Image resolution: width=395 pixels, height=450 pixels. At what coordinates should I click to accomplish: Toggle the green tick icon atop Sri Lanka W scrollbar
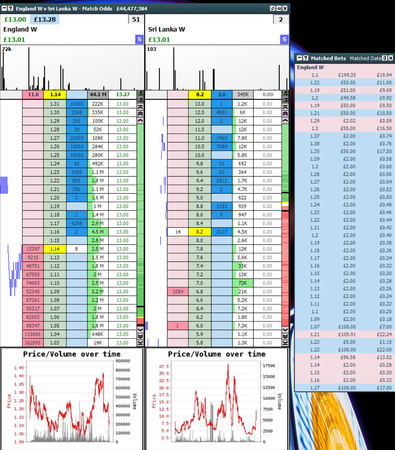click(285, 94)
